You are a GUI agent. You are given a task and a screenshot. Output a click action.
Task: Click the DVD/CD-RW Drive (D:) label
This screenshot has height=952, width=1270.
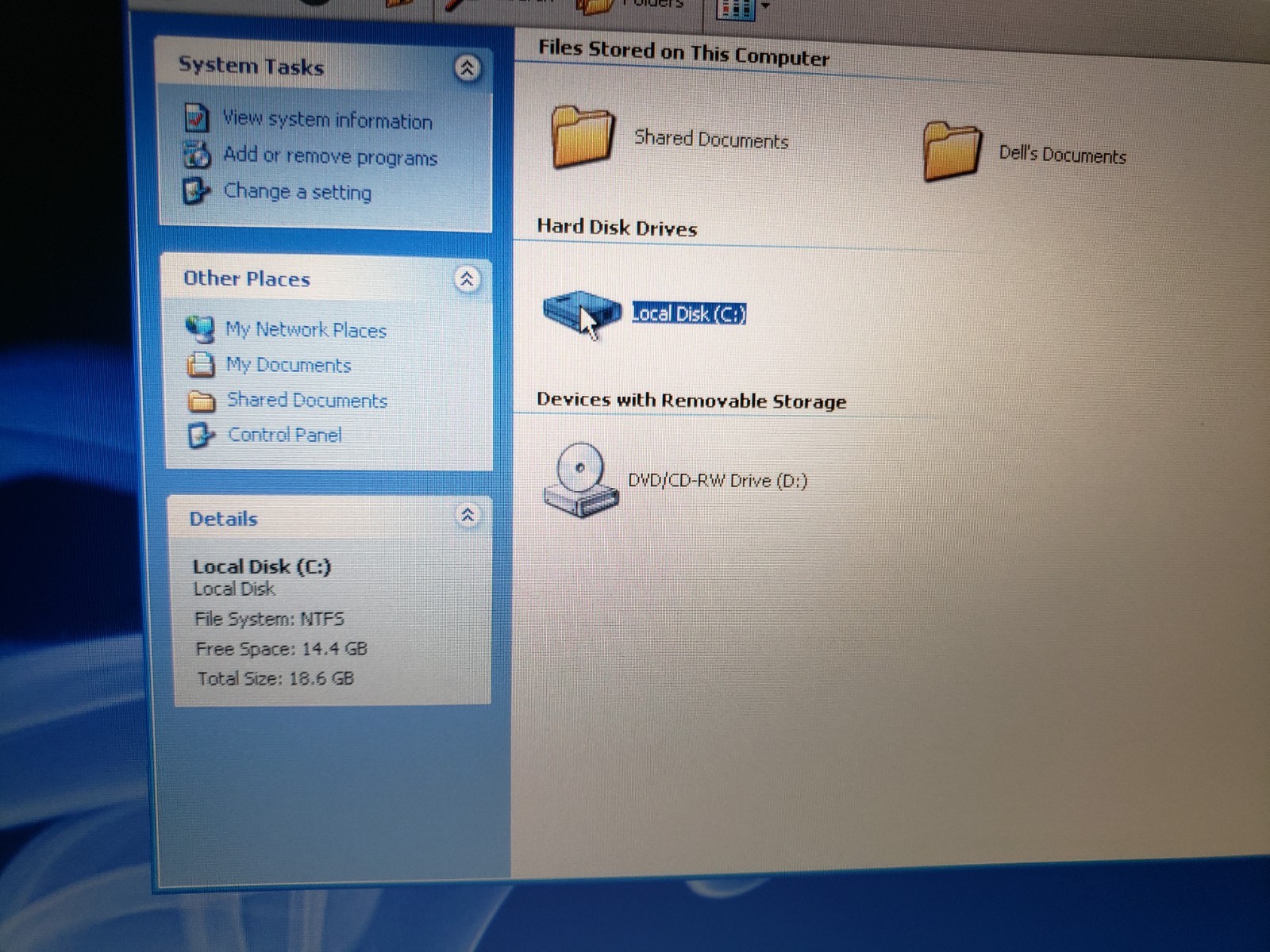[718, 480]
